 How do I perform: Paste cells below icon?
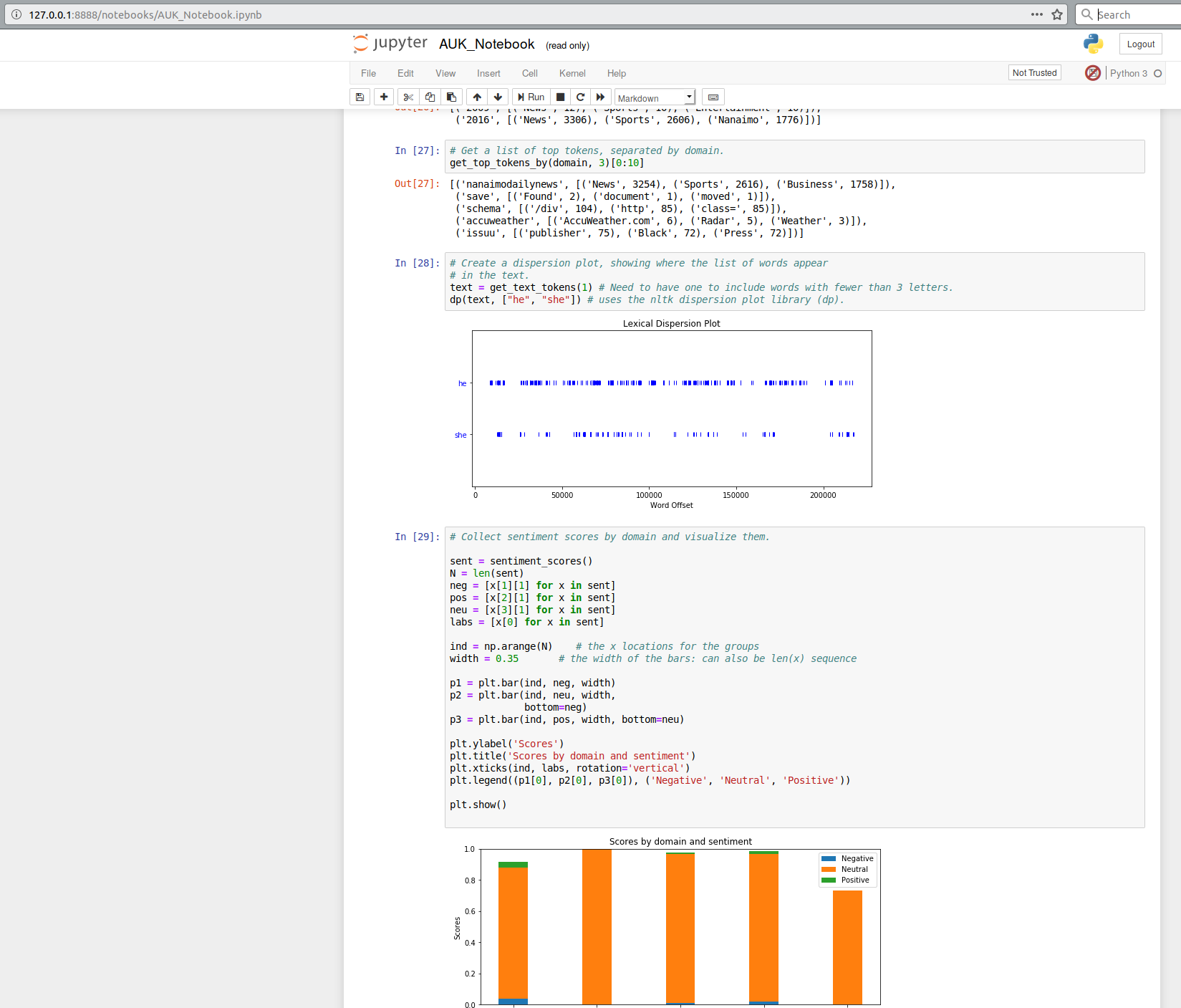[451, 97]
